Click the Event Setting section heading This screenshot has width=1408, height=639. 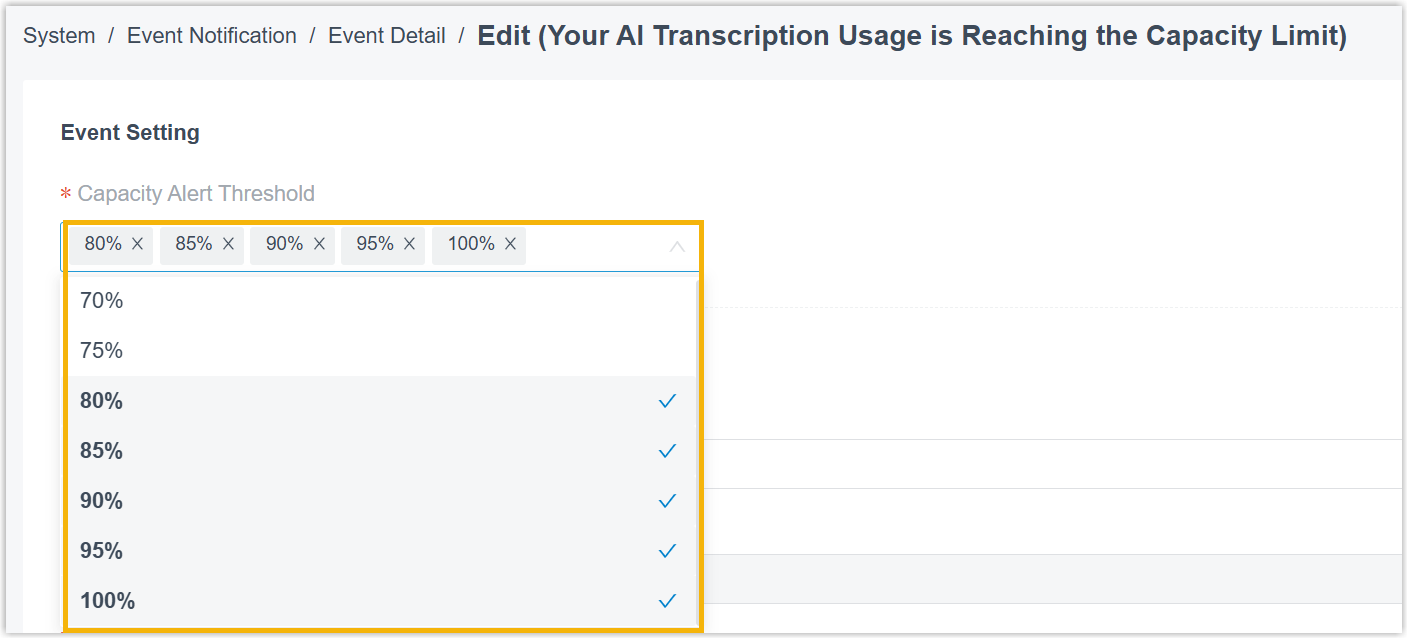pos(130,133)
